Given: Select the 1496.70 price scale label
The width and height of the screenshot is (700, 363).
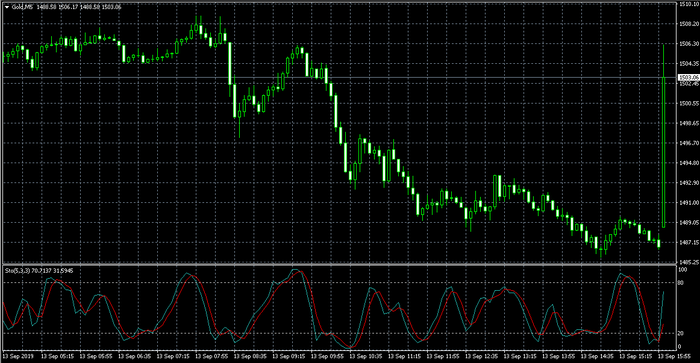Looking at the screenshot, I should (x=689, y=143).
